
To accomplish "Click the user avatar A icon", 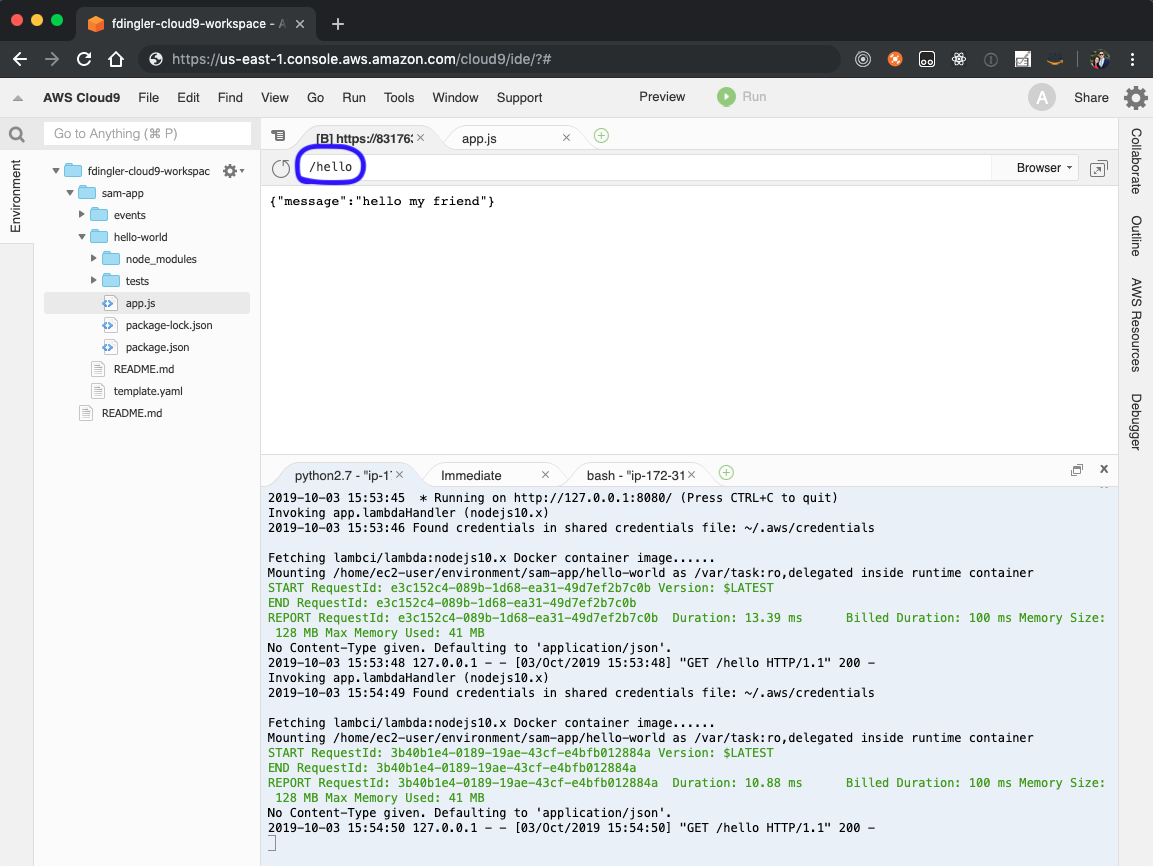I will coord(1042,97).
